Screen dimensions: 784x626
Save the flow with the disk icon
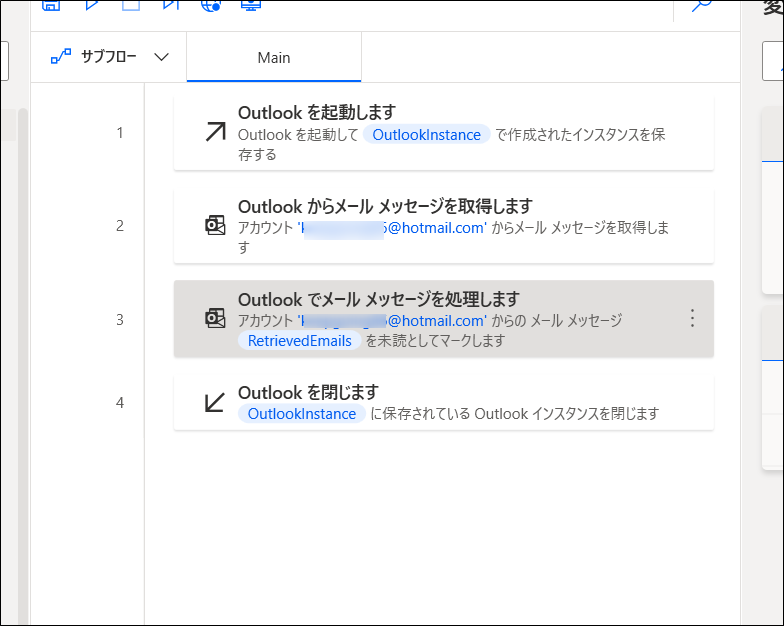pos(51,5)
